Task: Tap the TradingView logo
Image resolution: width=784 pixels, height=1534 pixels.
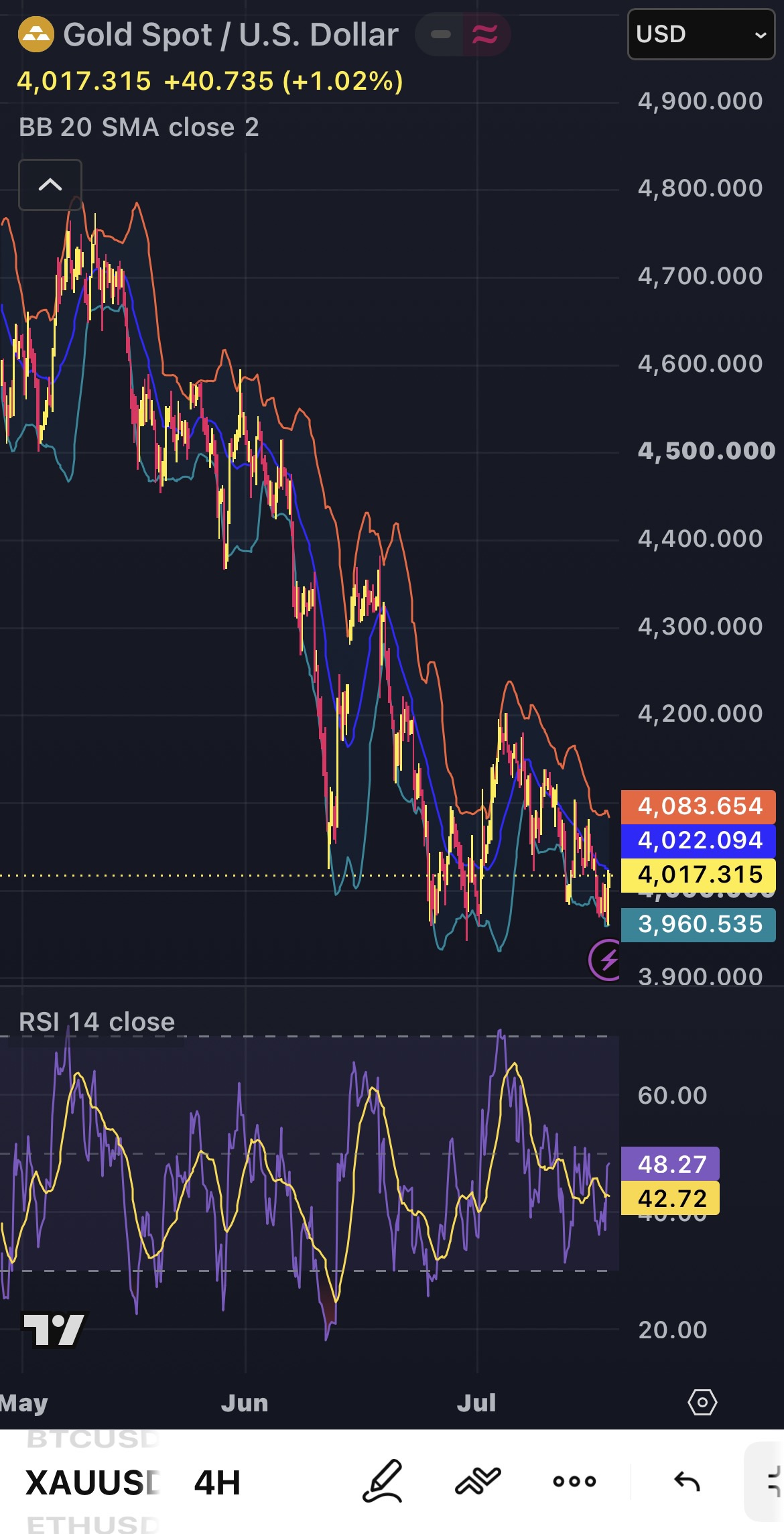Action: pyautogui.click(x=55, y=1330)
